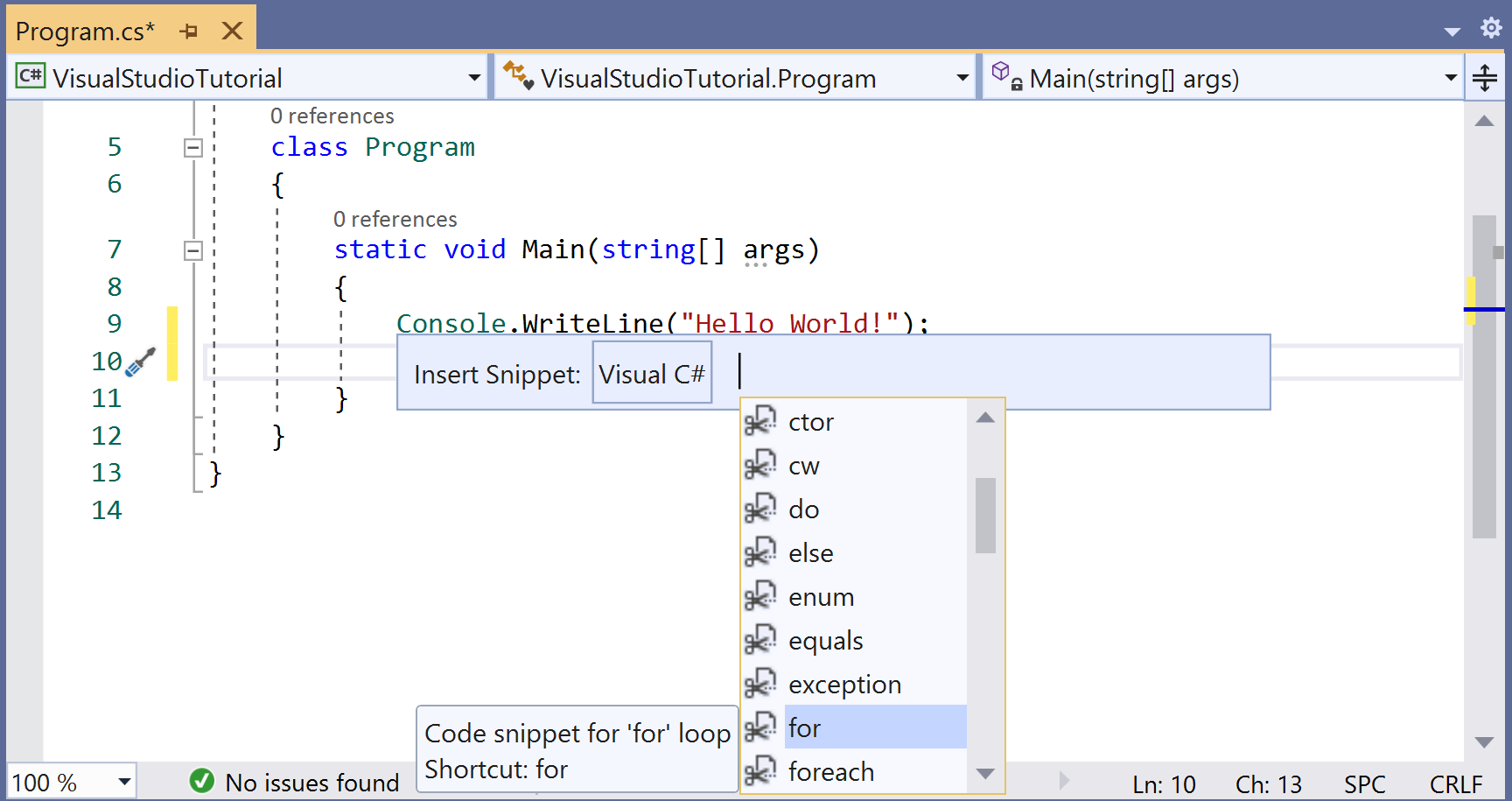Click the C# project icon
This screenshot has height=801, width=1512.
tap(30, 76)
